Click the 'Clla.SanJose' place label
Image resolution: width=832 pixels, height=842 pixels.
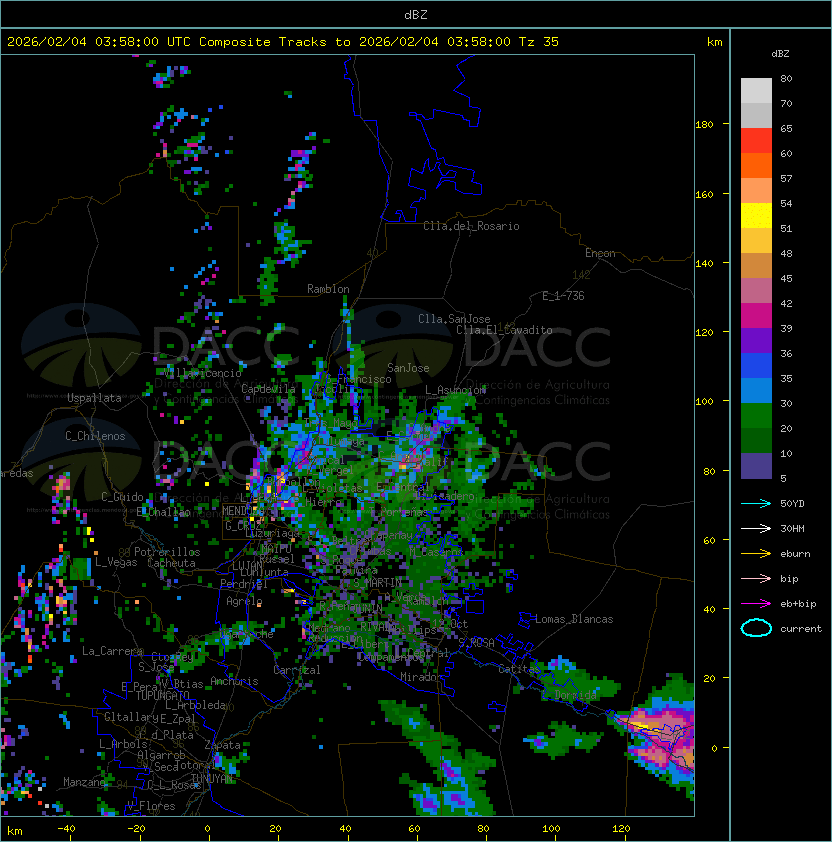pos(454,319)
